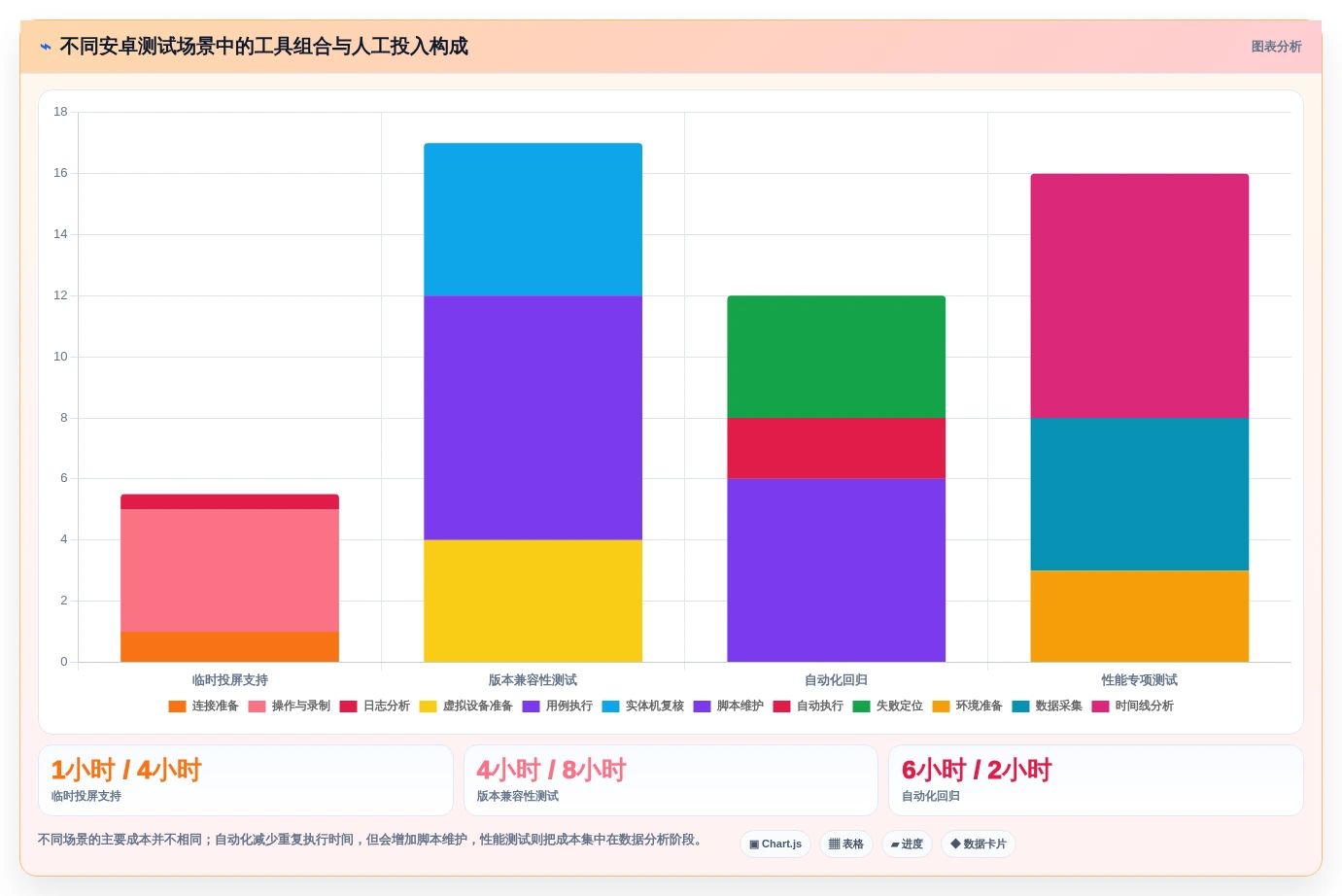Click the 6小时 / 2小时 value text
1342x896 pixels.
coord(977,771)
